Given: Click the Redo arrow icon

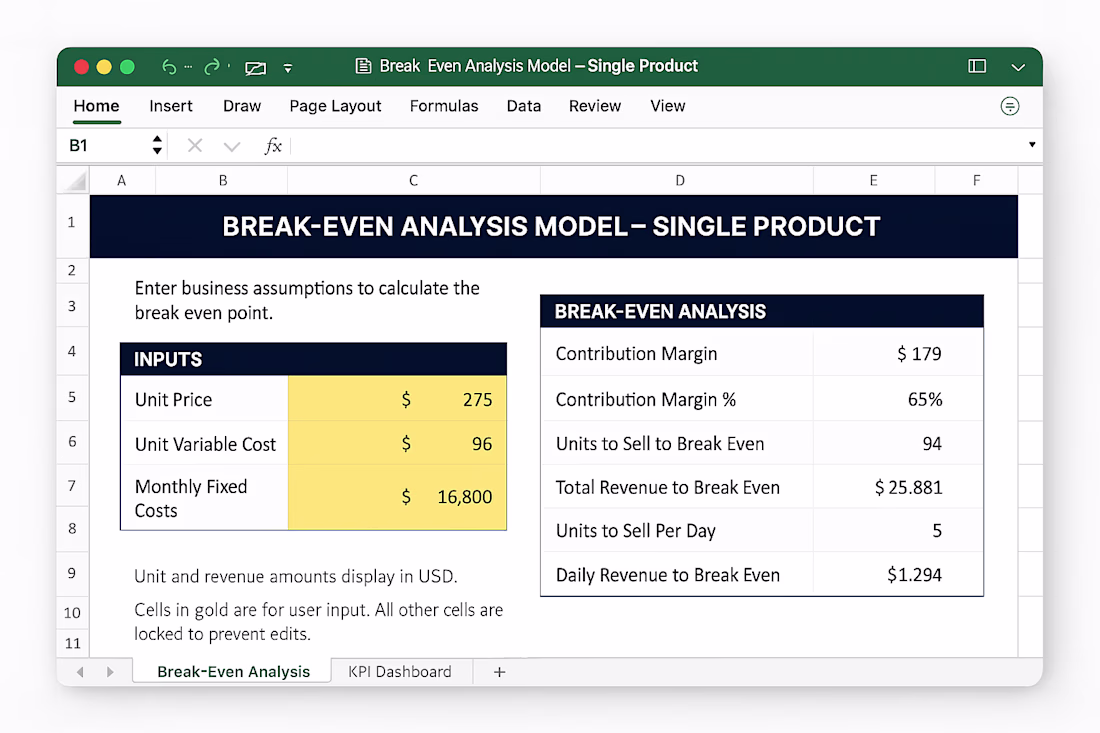Looking at the screenshot, I should tap(211, 67).
